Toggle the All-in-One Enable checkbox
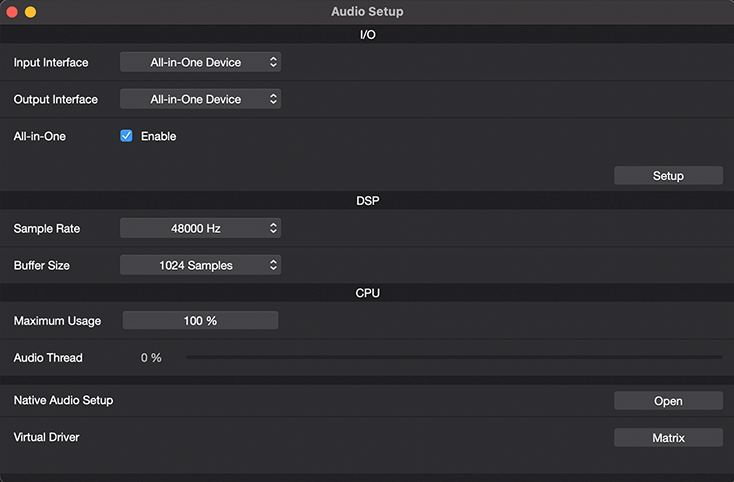 coord(126,136)
